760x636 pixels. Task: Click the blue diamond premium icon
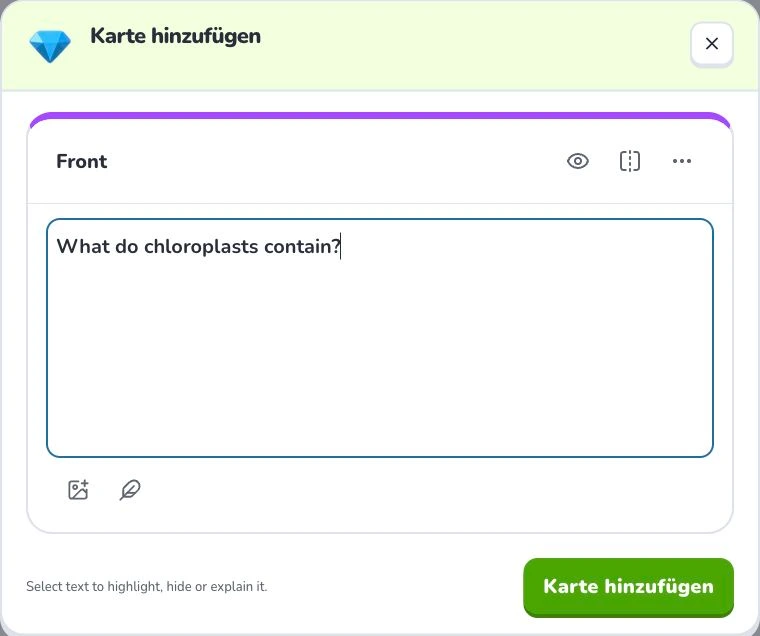(50, 46)
